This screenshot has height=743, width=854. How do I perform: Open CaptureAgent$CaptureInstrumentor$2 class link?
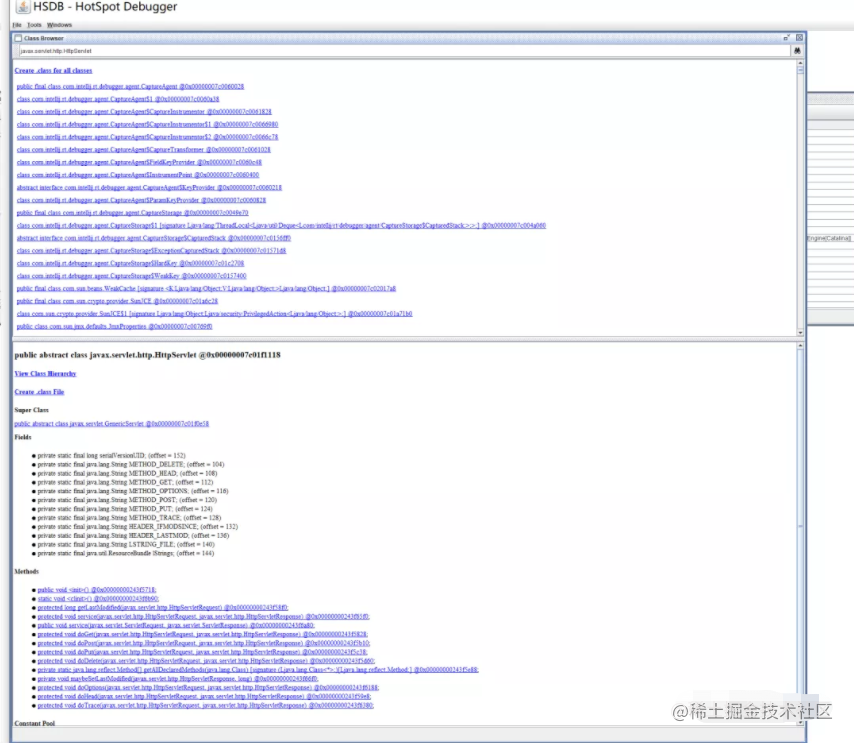(x=147, y=137)
